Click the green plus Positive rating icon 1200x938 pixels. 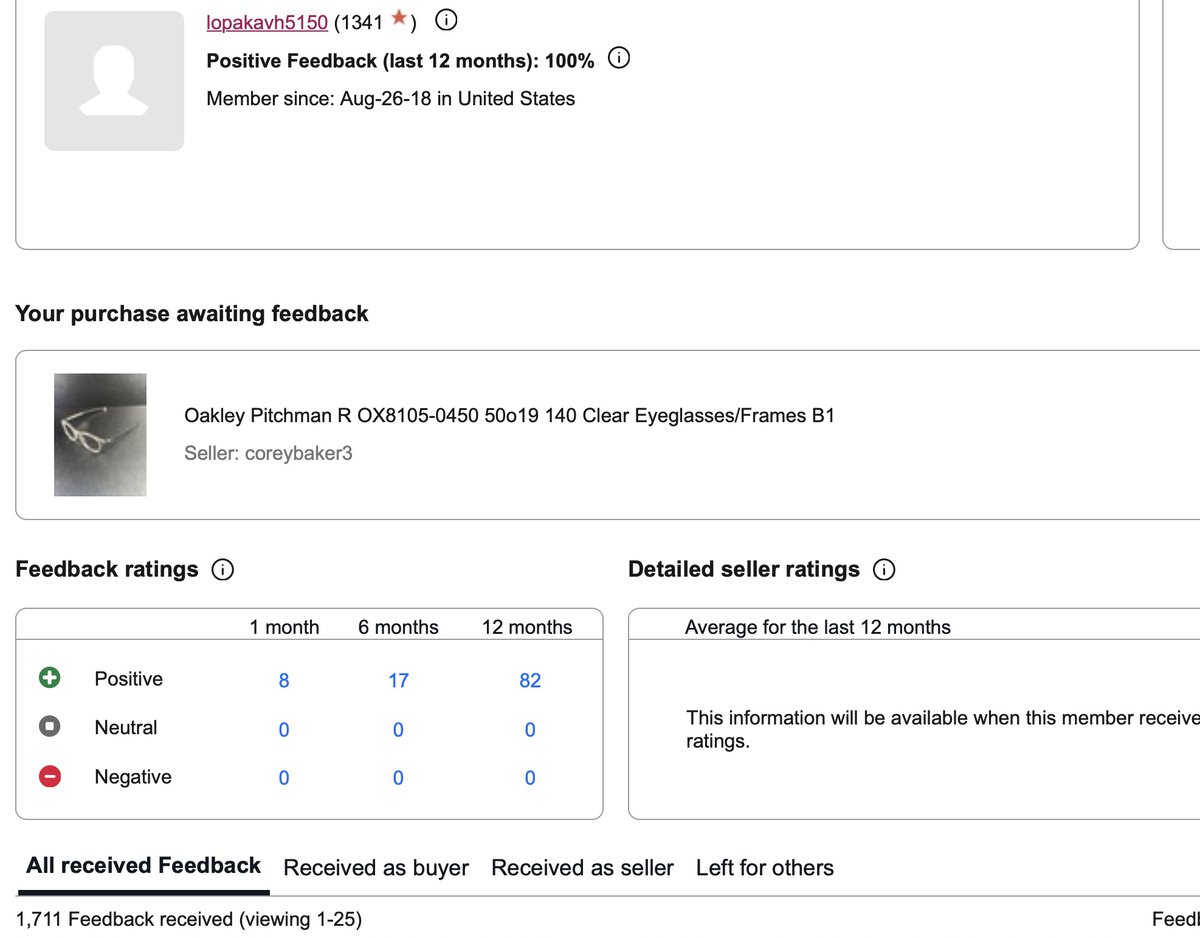pyautogui.click(x=49, y=677)
